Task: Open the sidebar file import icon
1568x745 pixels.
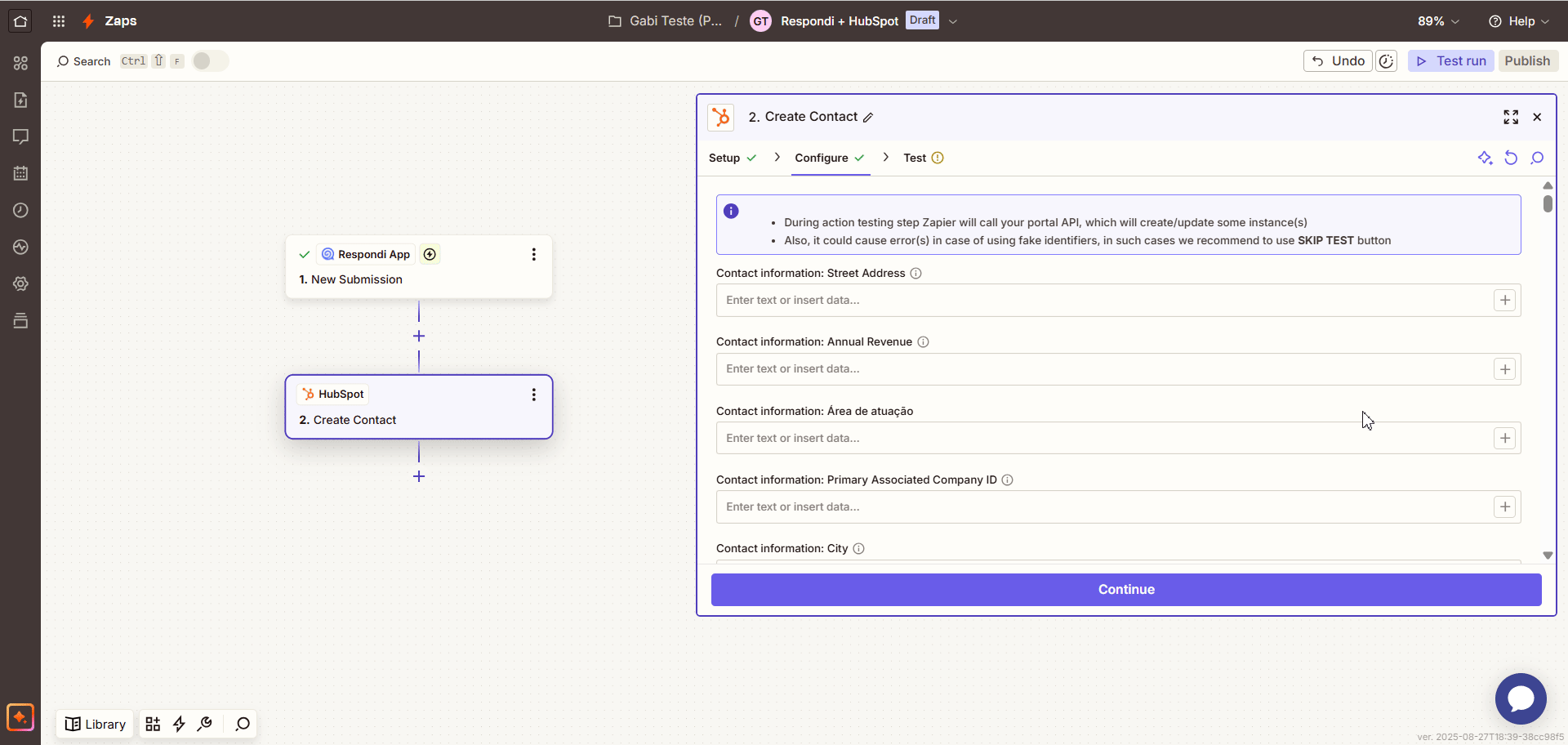Action: (20, 100)
